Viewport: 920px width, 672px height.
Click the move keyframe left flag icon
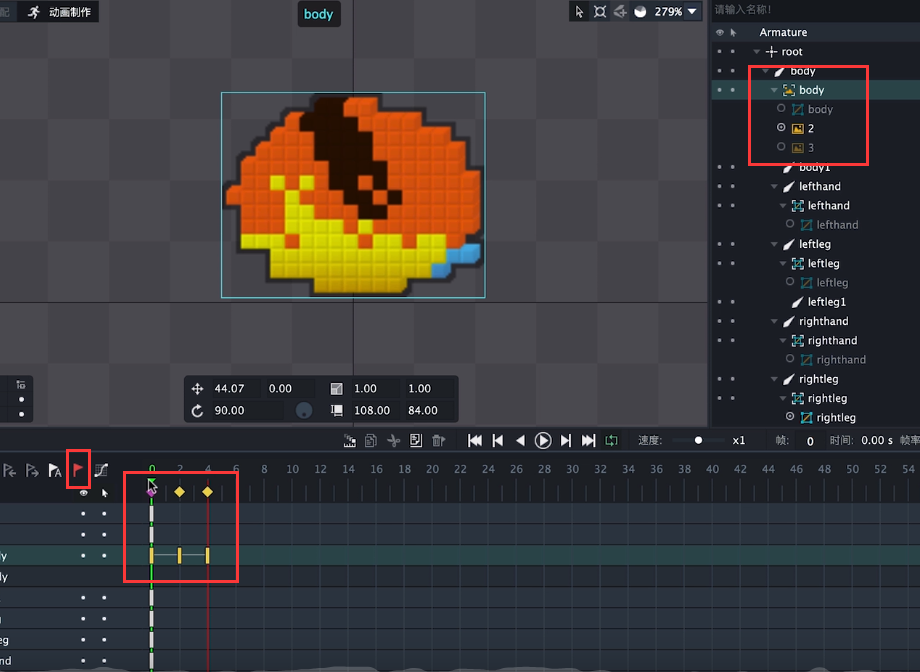[x=10, y=471]
